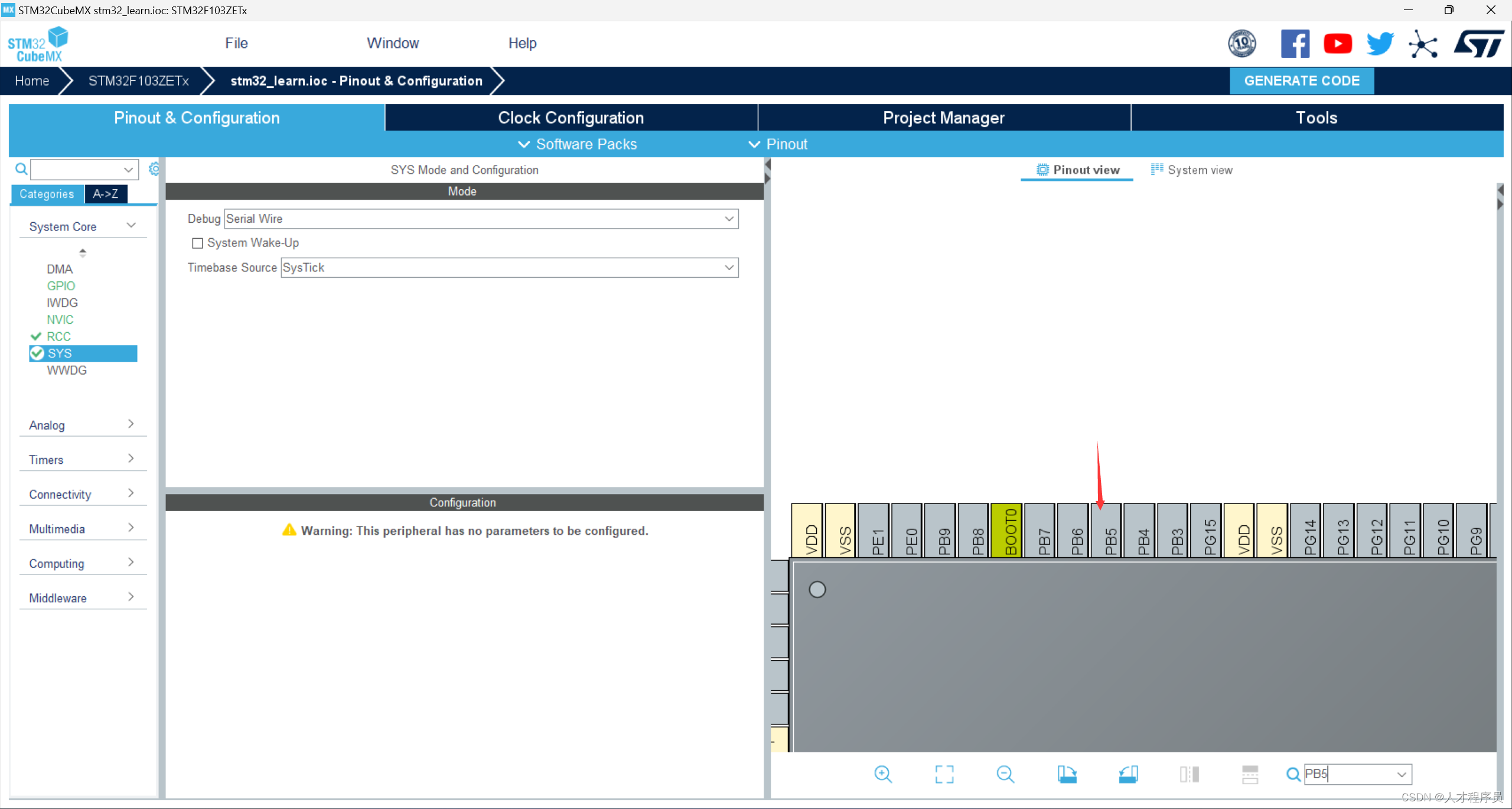The height and width of the screenshot is (809, 1512).
Task: Expand the Middleware category
Action: tap(83, 598)
